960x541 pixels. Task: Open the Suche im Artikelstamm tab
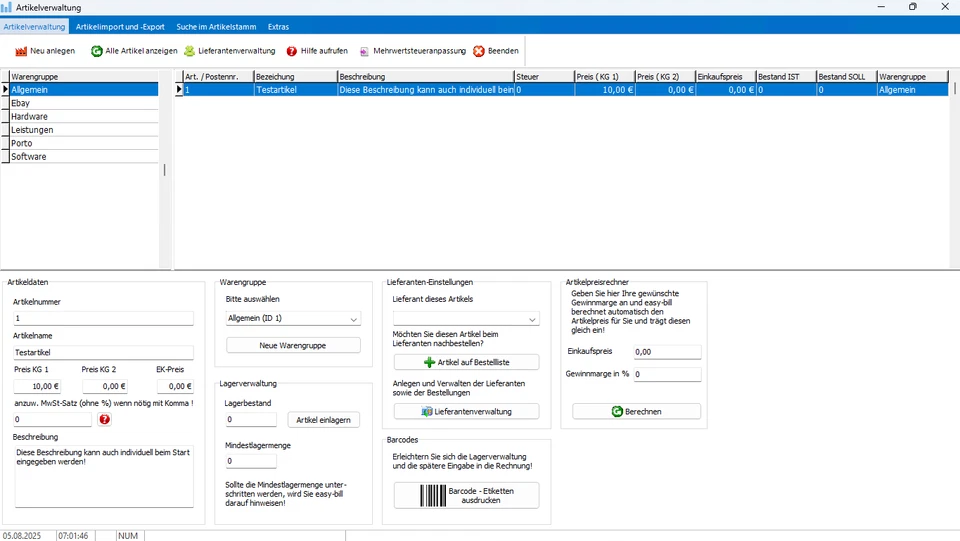tap(216, 27)
